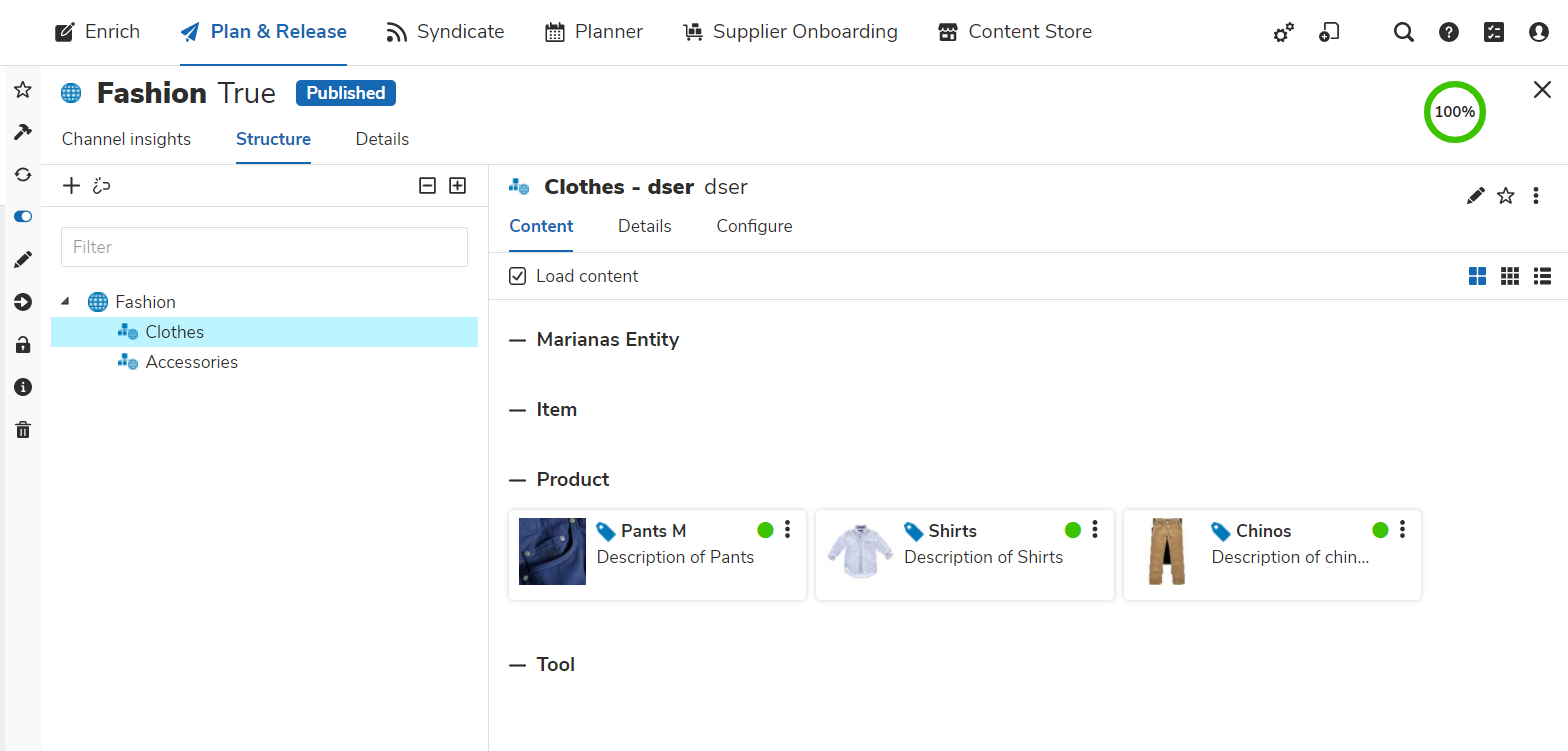Viewport: 1568px width, 751px height.
Task: Switch to the Channel insights tab
Action: tap(126, 139)
